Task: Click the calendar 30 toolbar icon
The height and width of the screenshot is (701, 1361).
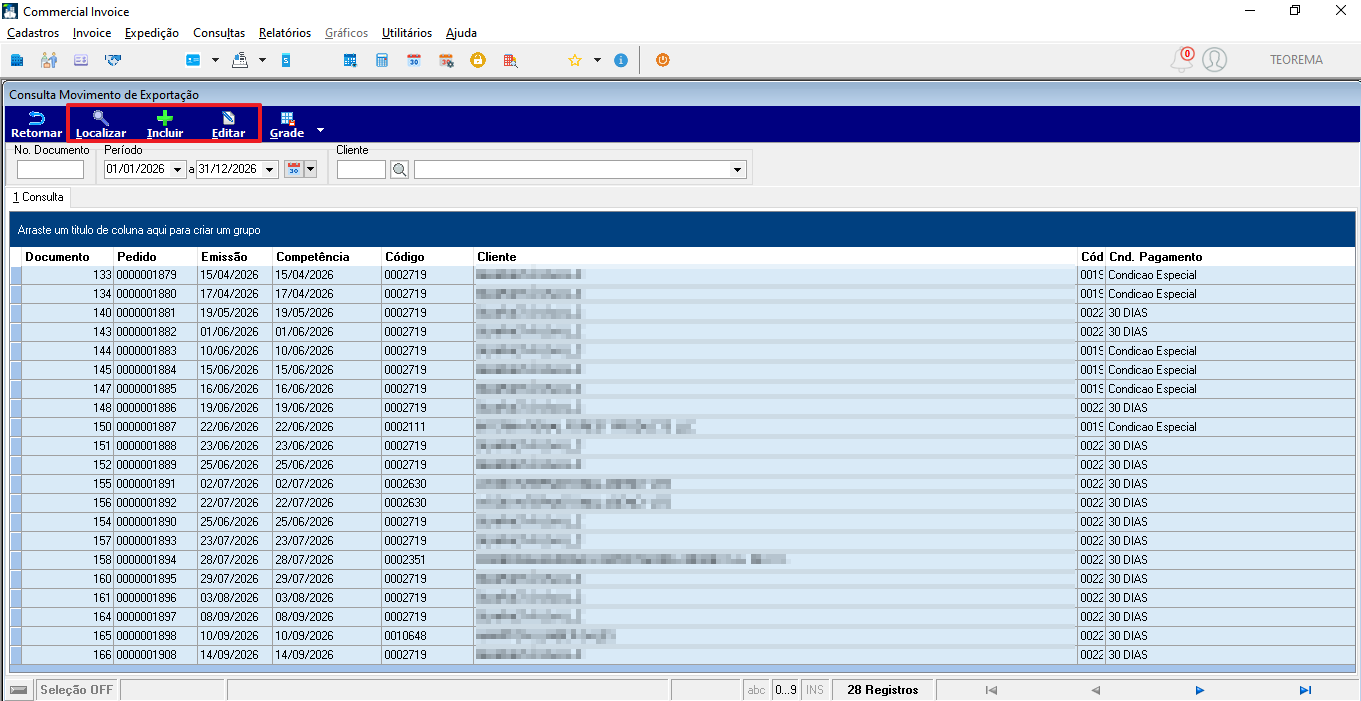Action: coord(414,60)
